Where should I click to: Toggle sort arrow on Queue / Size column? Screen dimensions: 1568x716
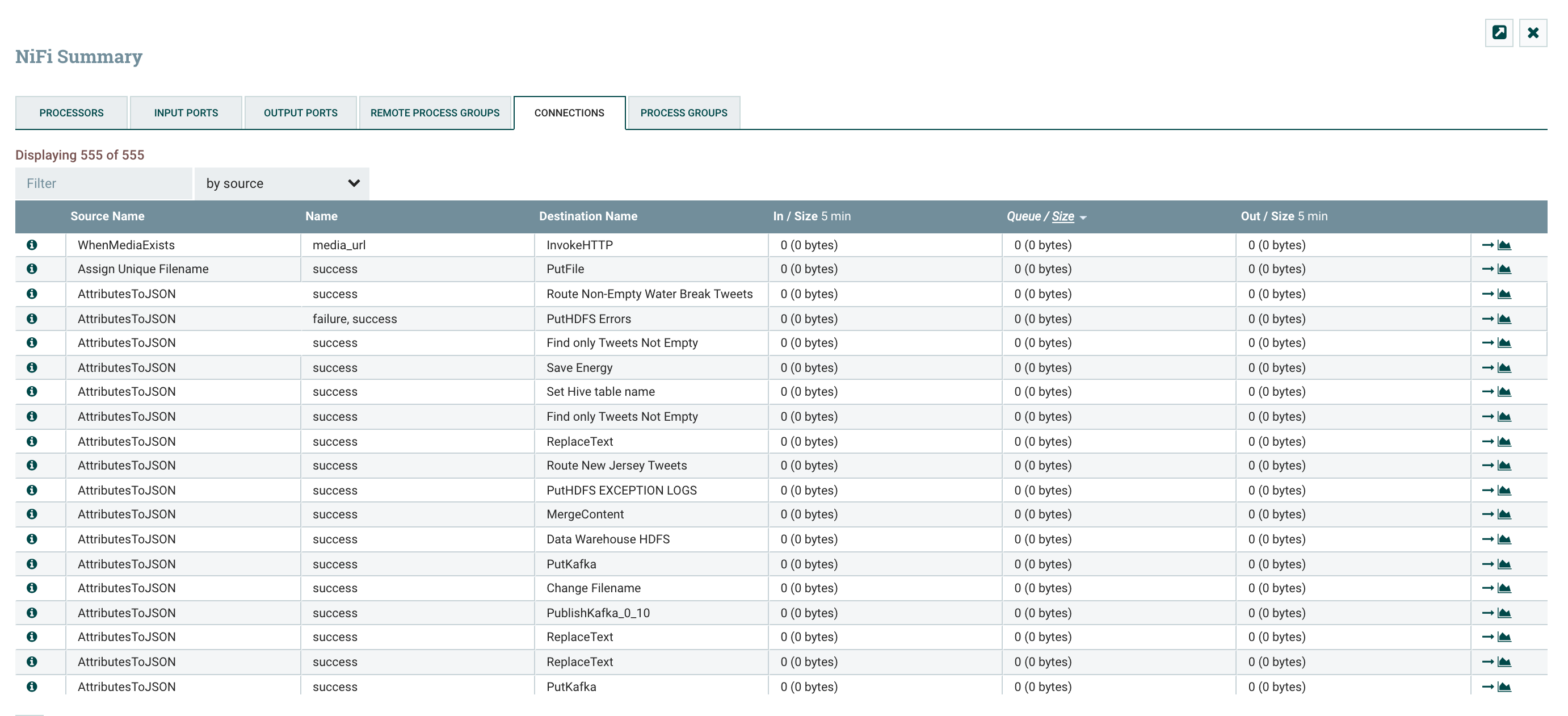(1083, 217)
